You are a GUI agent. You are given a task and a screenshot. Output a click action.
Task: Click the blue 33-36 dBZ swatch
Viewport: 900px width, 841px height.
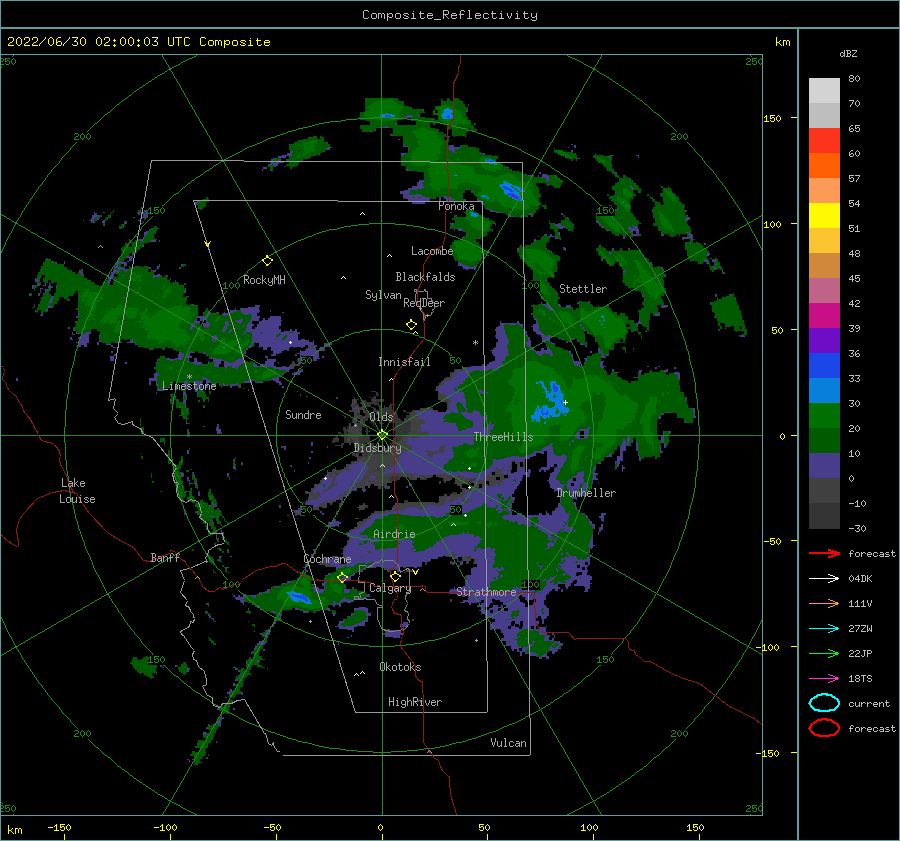[824, 365]
